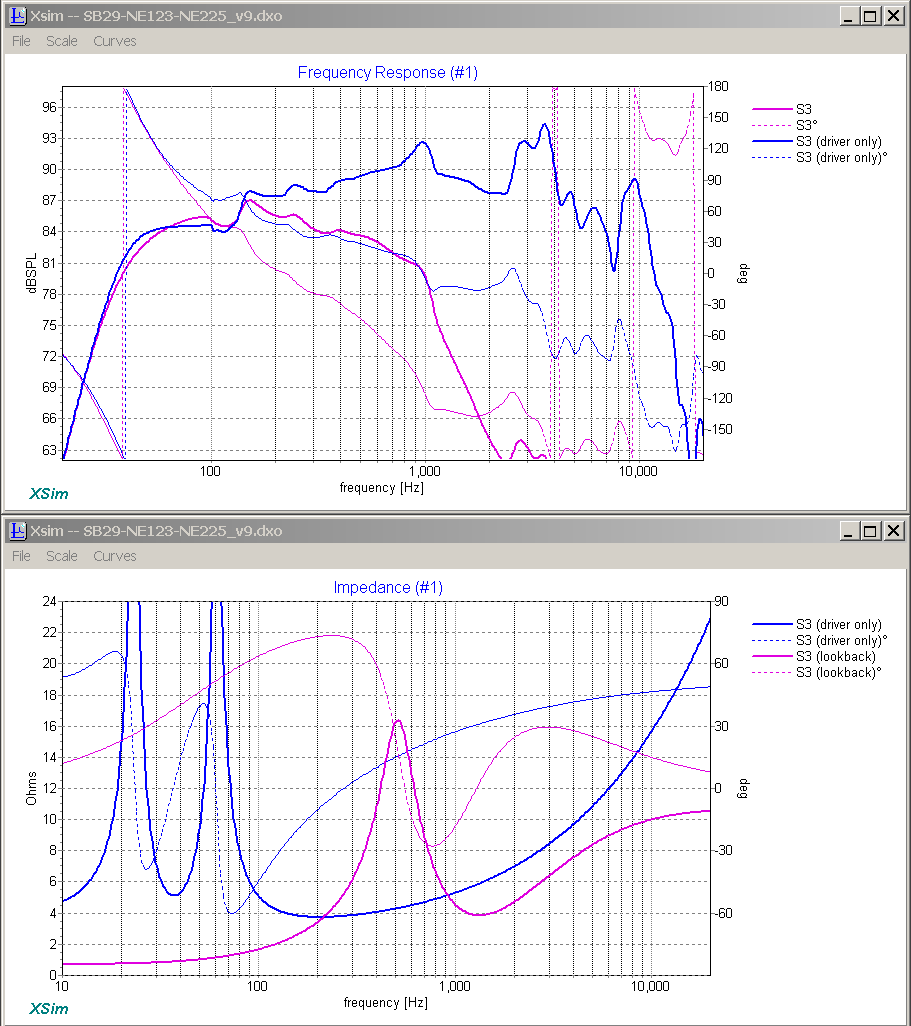The width and height of the screenshot is (911, 1026).
Task: Click the XSim logo in Impedance window
Action: (48, 1009)
